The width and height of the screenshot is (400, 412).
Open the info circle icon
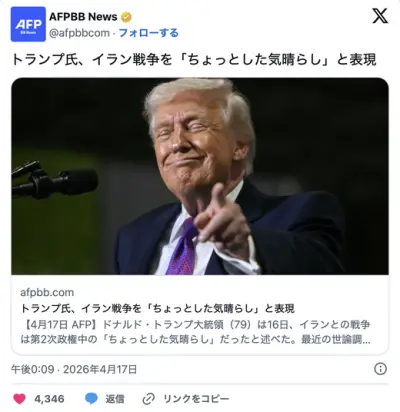point(380,369)
